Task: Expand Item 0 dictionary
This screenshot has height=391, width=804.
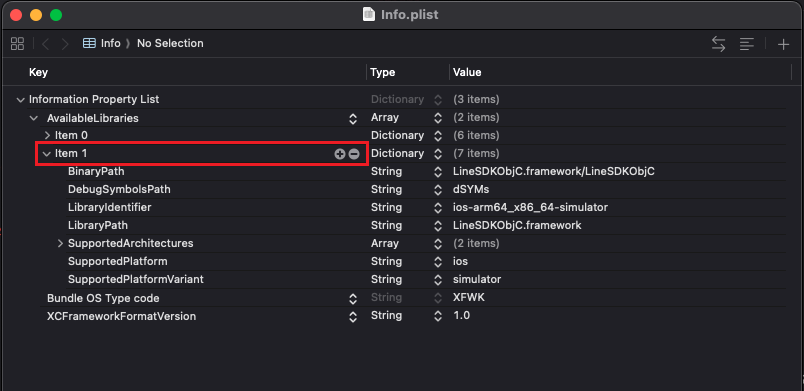Action: (47, 136)
